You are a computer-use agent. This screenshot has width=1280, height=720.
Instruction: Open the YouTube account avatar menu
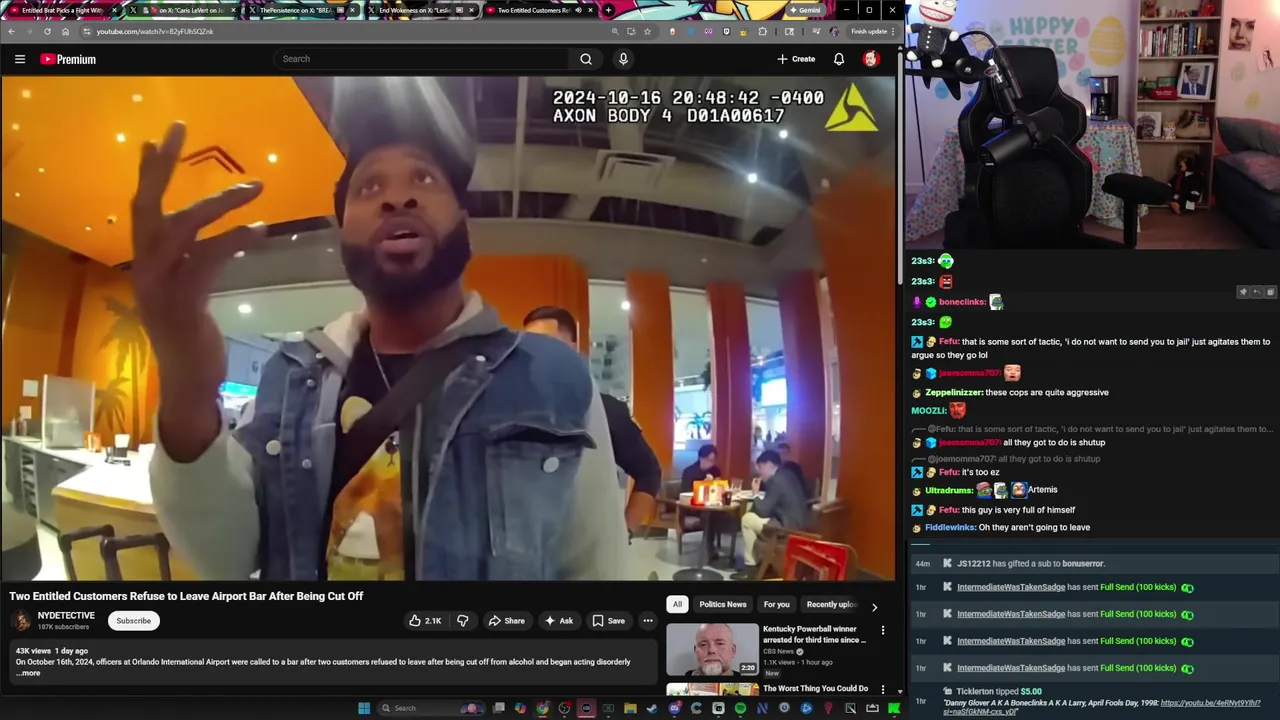point(871,59)
